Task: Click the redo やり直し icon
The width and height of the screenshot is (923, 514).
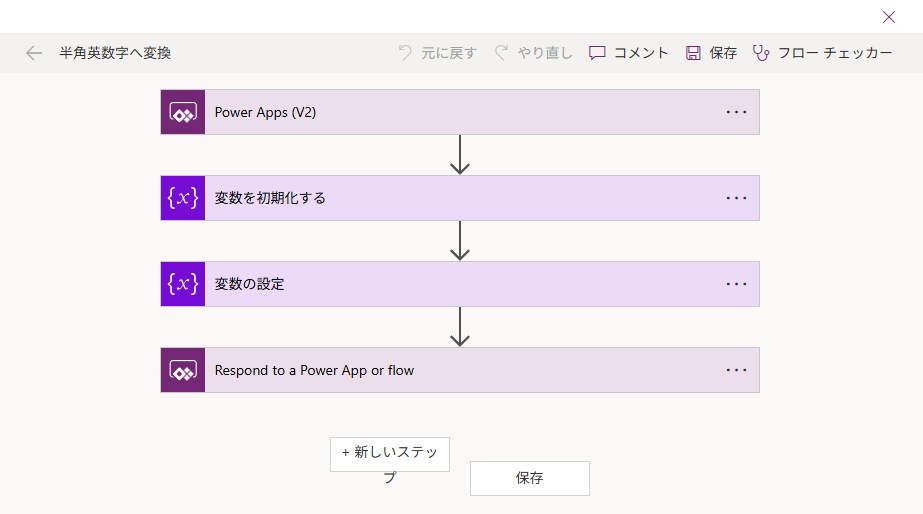Action: coord(502,53)
